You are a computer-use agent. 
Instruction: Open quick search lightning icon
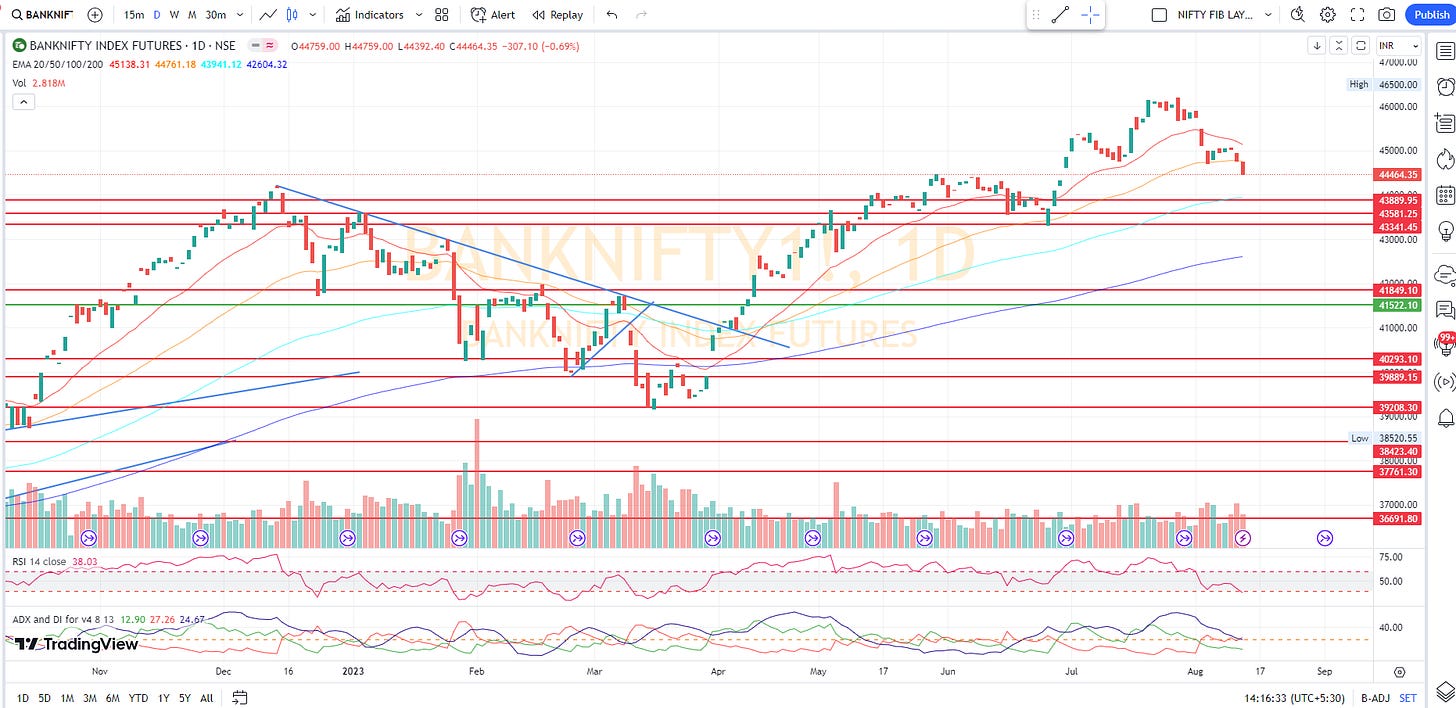pos(1298,15)
